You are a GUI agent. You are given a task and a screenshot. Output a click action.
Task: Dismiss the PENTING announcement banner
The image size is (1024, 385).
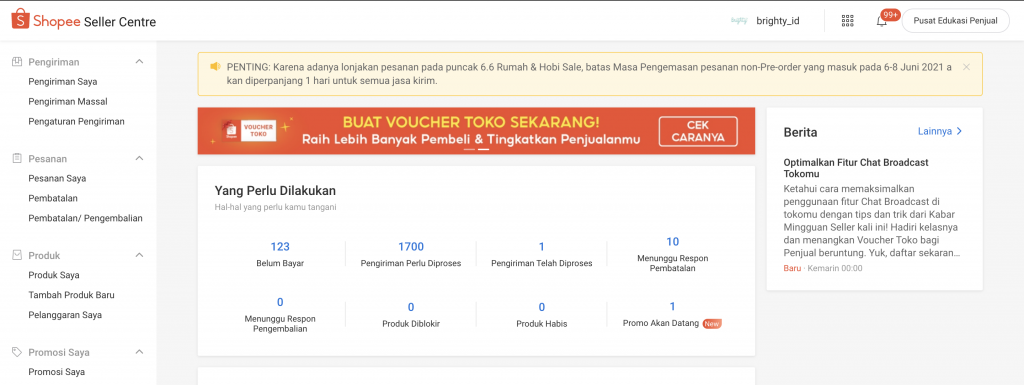pyautogui.click(x=967, y=67)
